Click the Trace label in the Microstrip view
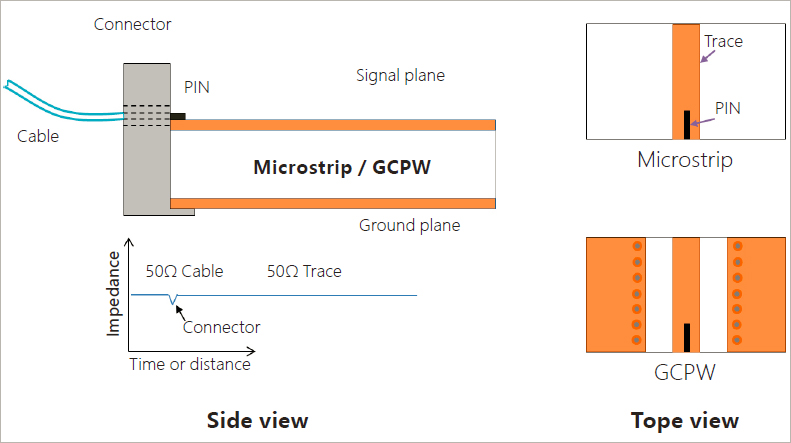791x443 pixels. [723, 41]
